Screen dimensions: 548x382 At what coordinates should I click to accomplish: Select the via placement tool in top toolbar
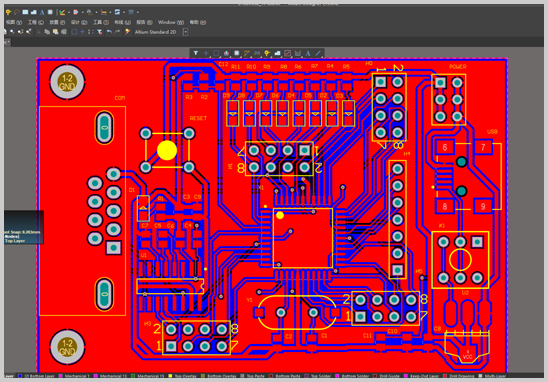pos(8,12)
